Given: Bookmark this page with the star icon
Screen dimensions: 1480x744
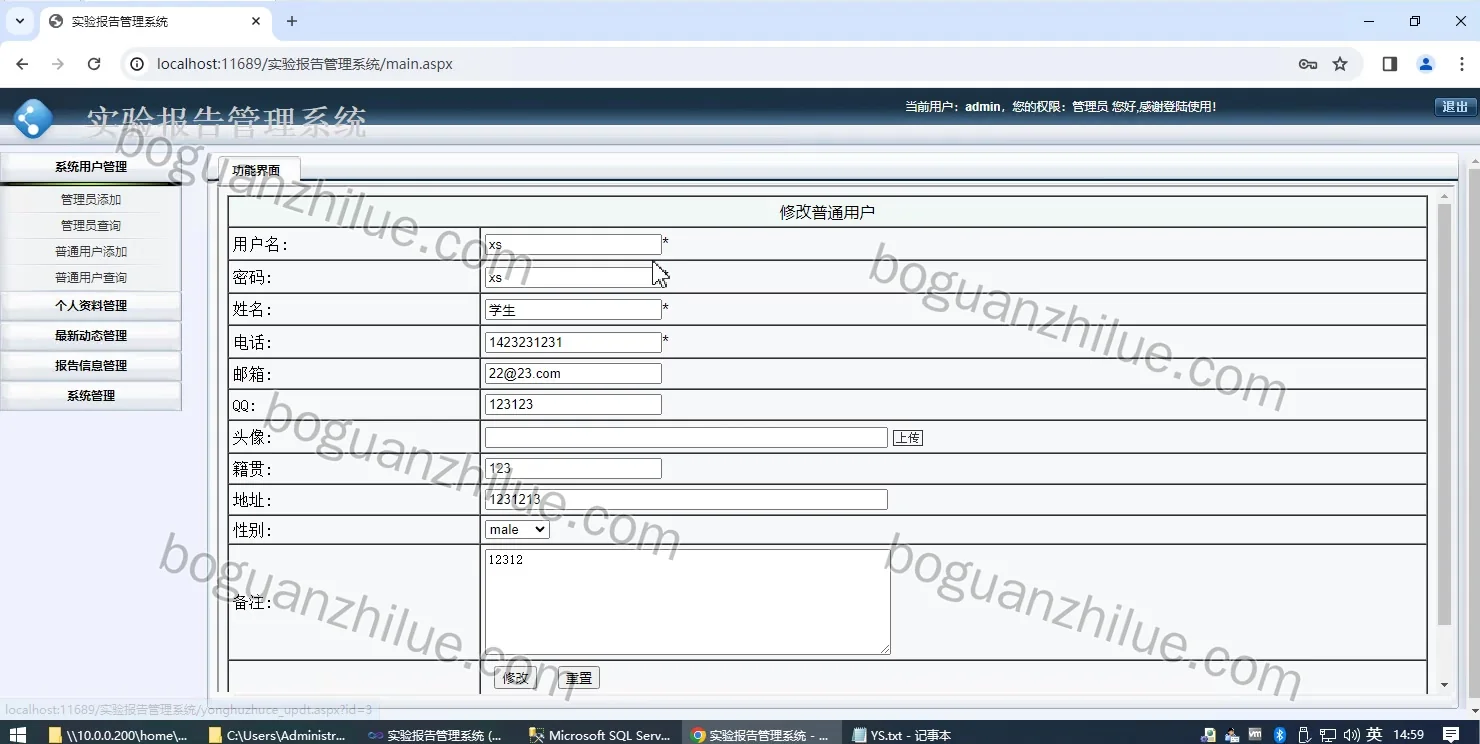Looking at the screenshot, I should [x=1340, y=64].
